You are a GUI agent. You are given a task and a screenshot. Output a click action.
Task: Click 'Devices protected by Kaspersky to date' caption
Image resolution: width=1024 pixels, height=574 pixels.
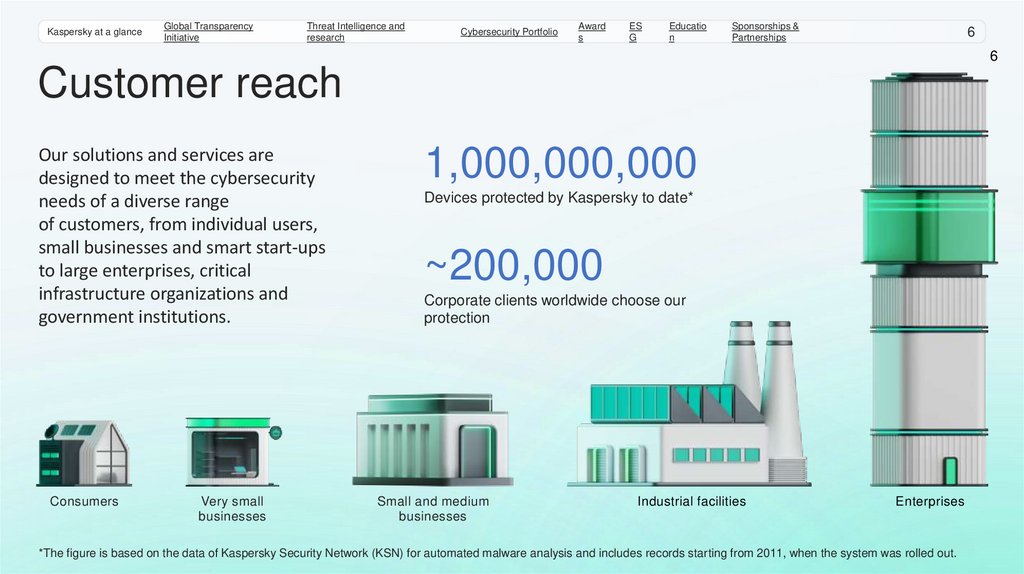558,197
